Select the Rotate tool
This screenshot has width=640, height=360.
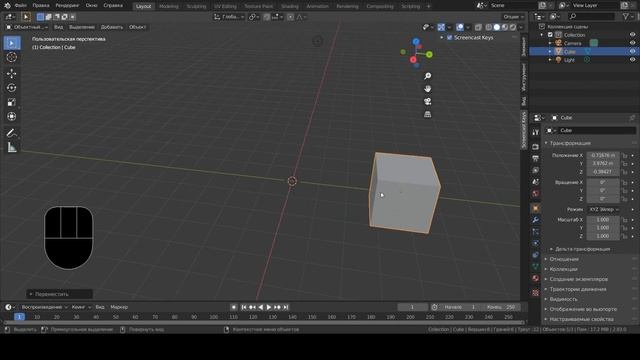tap(12, 88)
